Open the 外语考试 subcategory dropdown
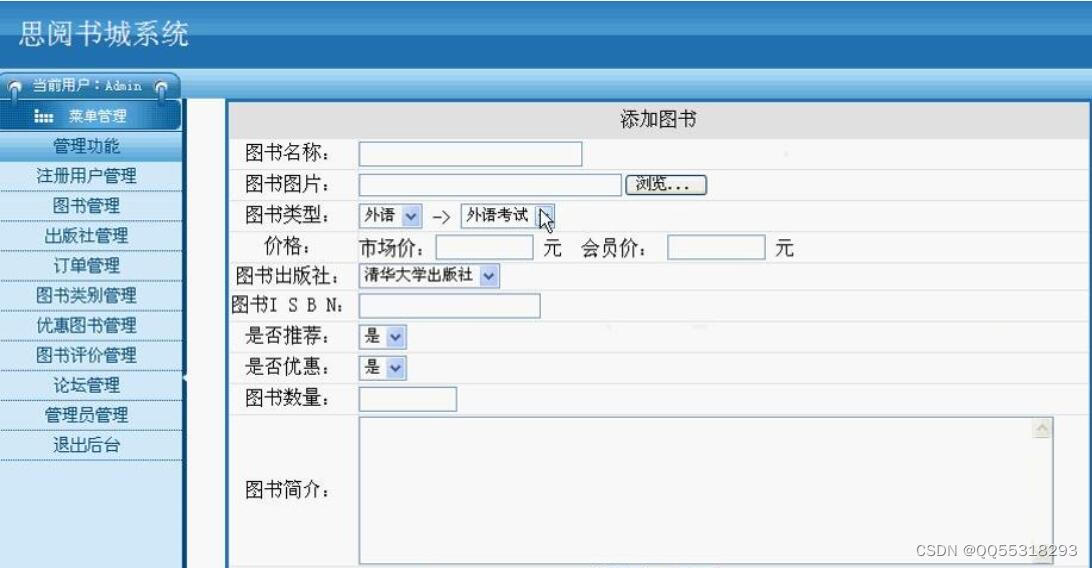1092x568 pixels. pos(507,216)
